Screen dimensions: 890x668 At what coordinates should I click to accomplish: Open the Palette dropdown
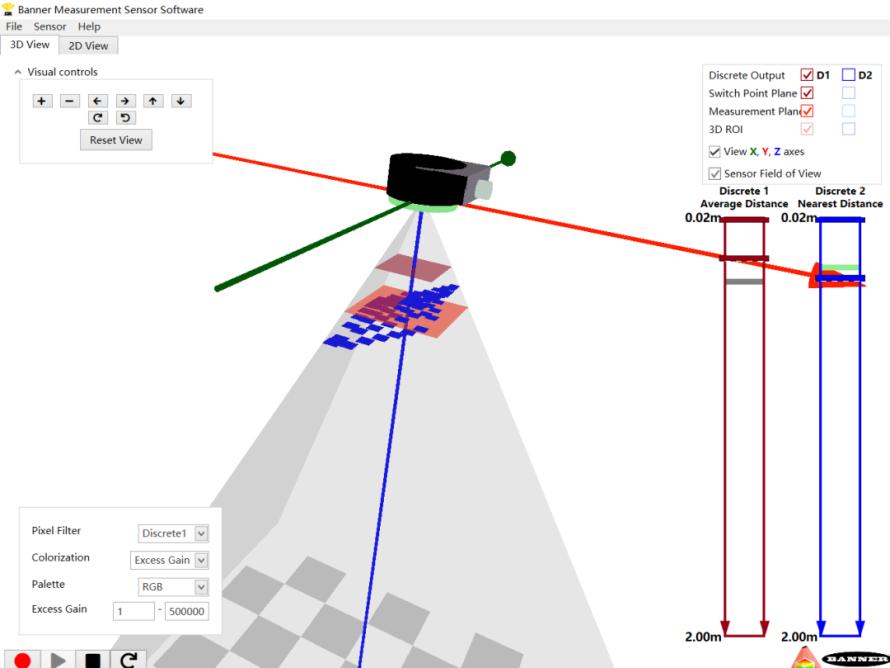(x=173, y=587)
